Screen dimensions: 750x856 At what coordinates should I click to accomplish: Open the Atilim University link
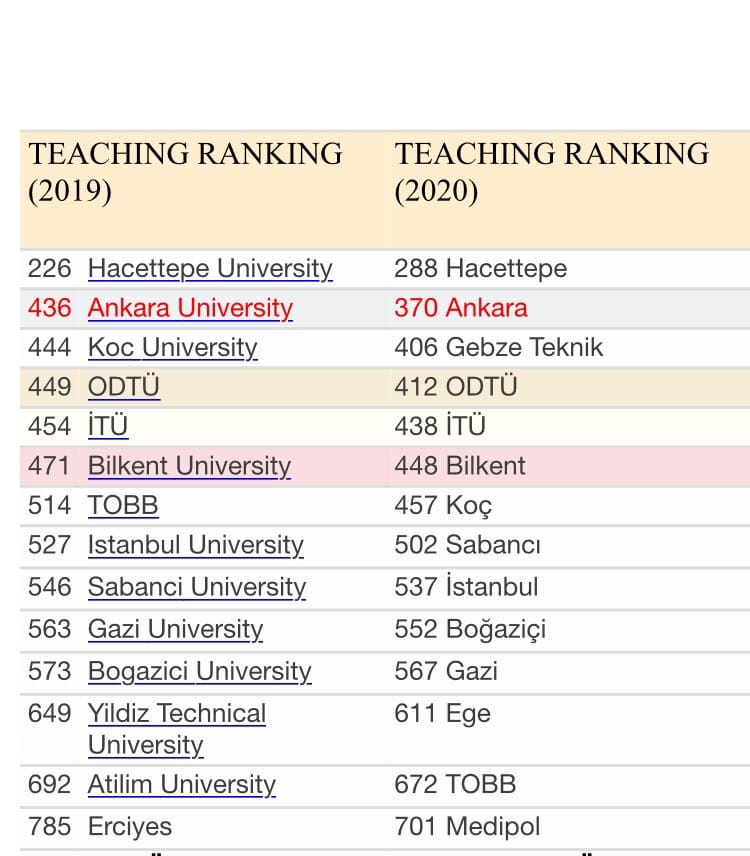[182, 785]
